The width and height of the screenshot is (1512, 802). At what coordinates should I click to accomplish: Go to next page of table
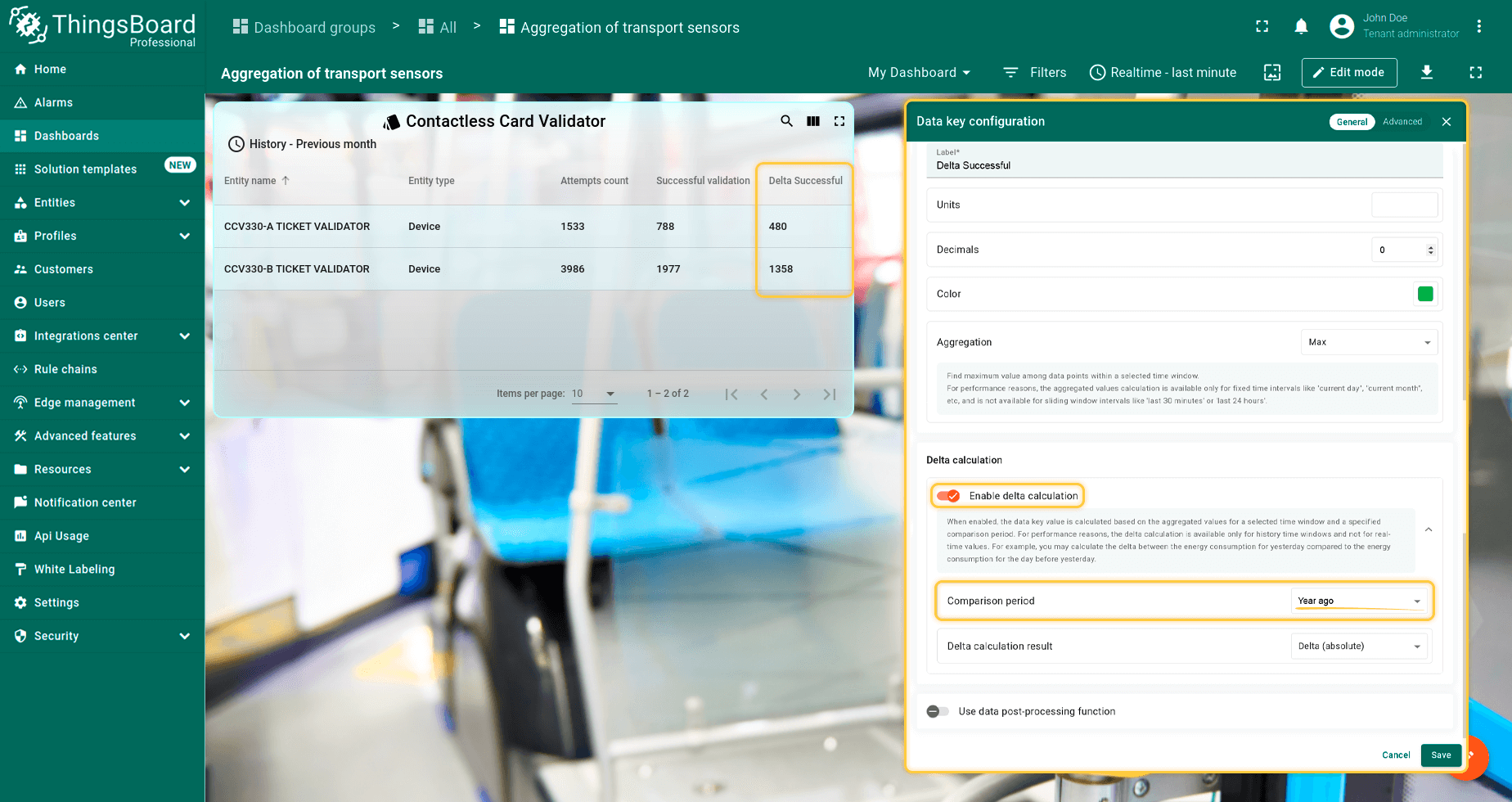[x=796, y=394]
